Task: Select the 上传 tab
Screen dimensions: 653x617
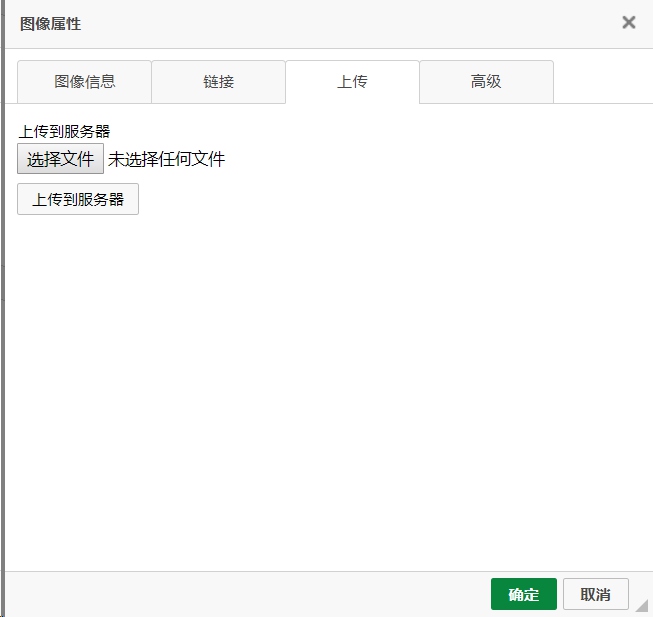Action: pyautogui.click(x=352, y=82)
